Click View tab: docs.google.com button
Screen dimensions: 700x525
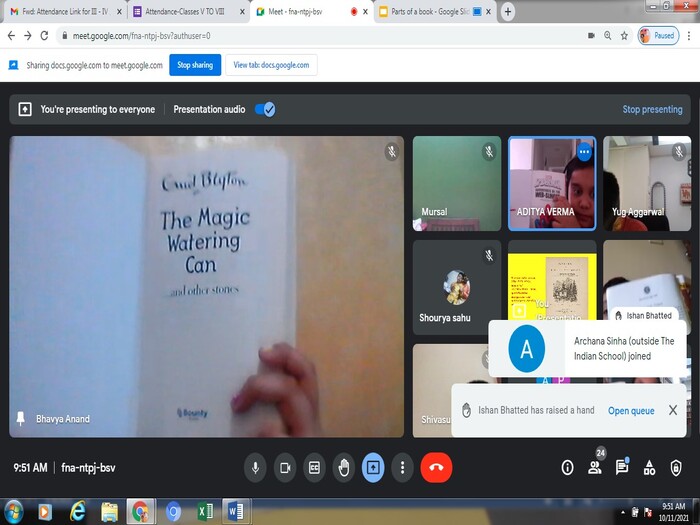pos(271,65)
